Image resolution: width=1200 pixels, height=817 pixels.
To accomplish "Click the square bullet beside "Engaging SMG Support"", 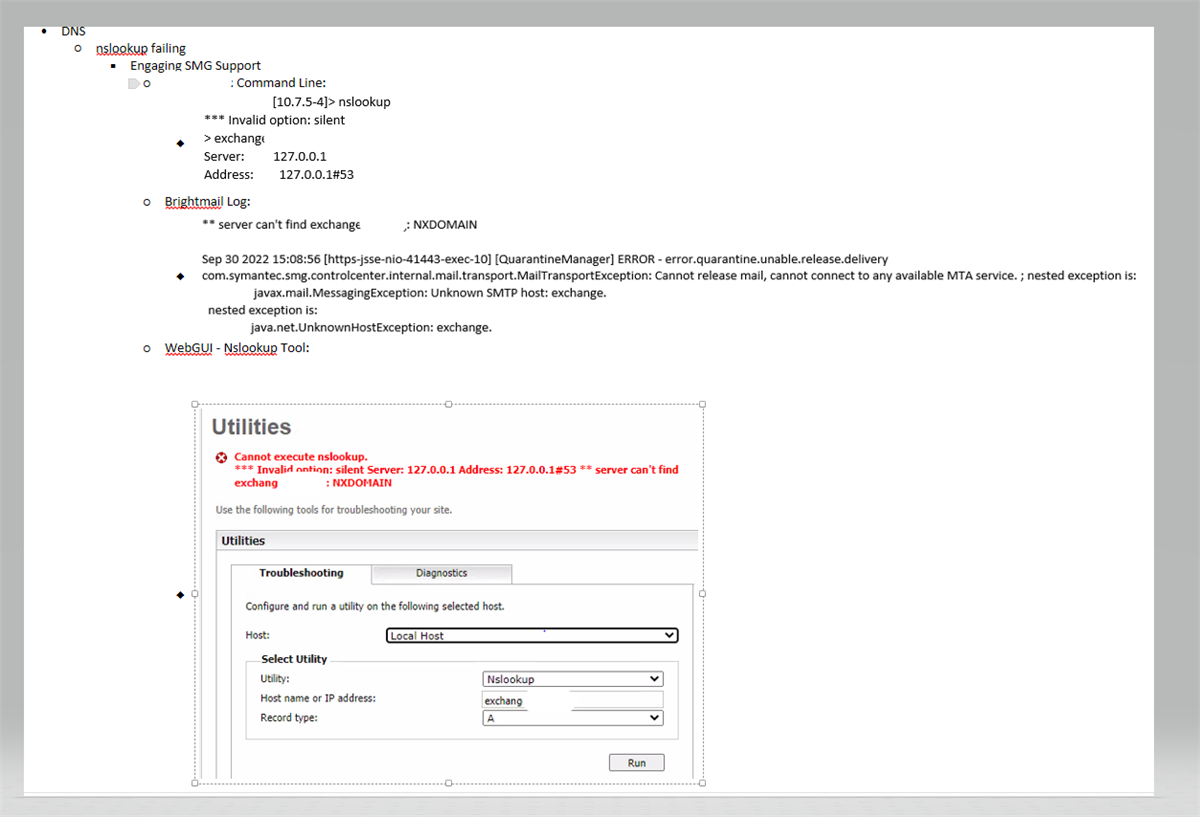I will 113,65.
